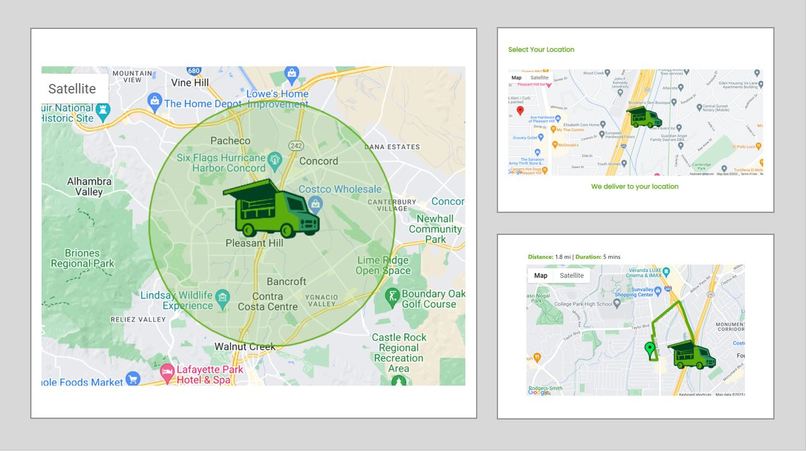This screenshot has width=806, height=451.
Task: Click the Bancroft label
Action: pos(286,282)
